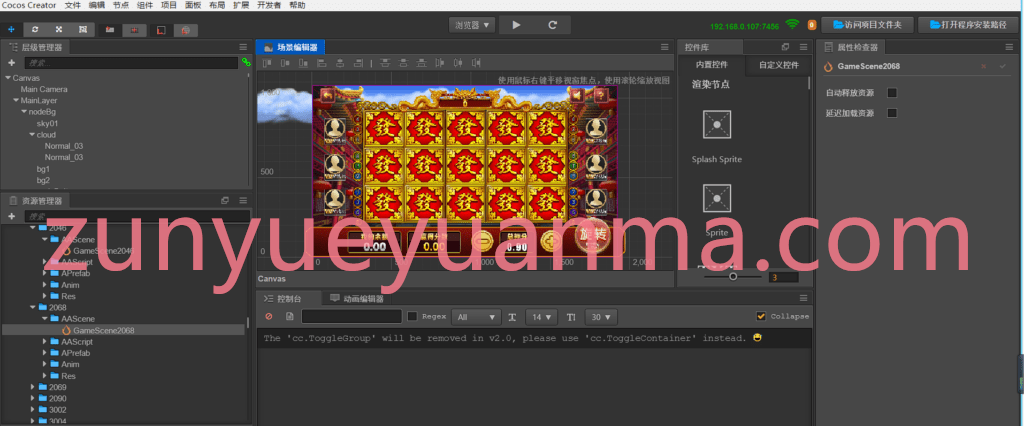Open the console log file icon

coord(290,317)
